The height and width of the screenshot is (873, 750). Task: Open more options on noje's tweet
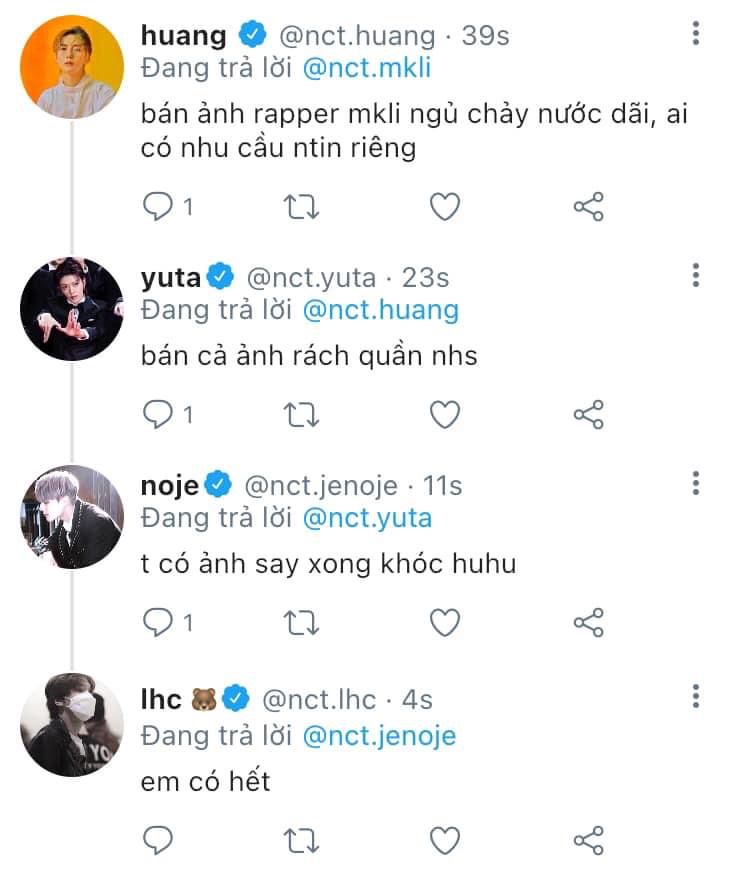[696, 484]
